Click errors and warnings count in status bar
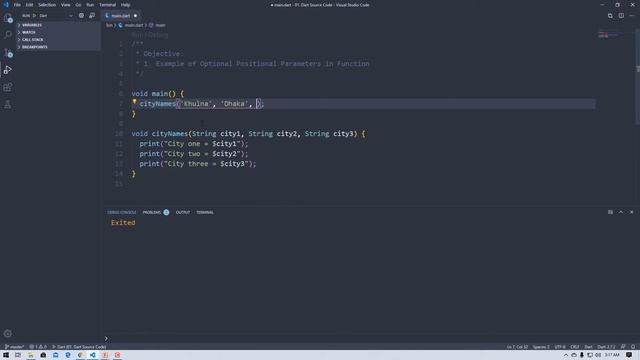Image resolution: width=640 pixels, height=360 pixels. 38,347
